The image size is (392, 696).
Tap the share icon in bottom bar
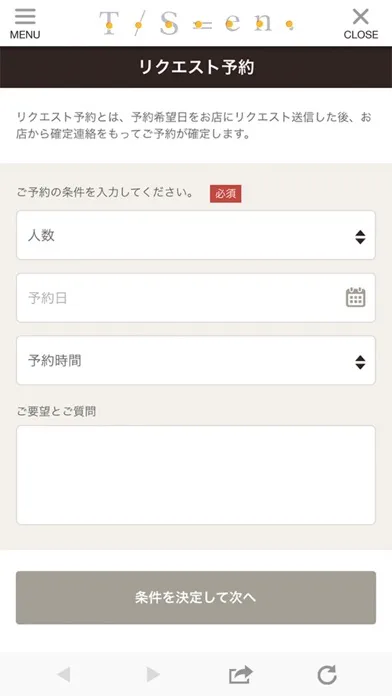(241, 675)
